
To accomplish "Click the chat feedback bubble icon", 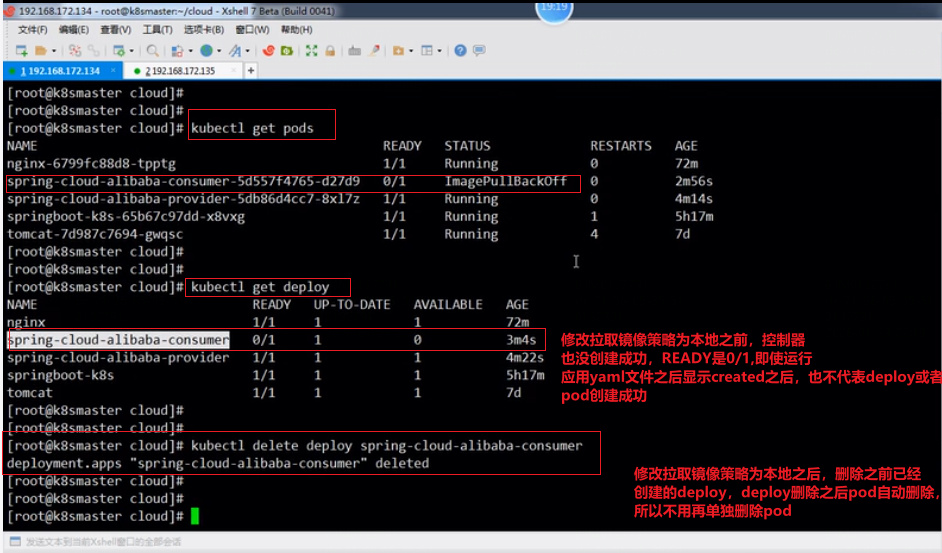I will pyautogui.click(x=479, y=50).
